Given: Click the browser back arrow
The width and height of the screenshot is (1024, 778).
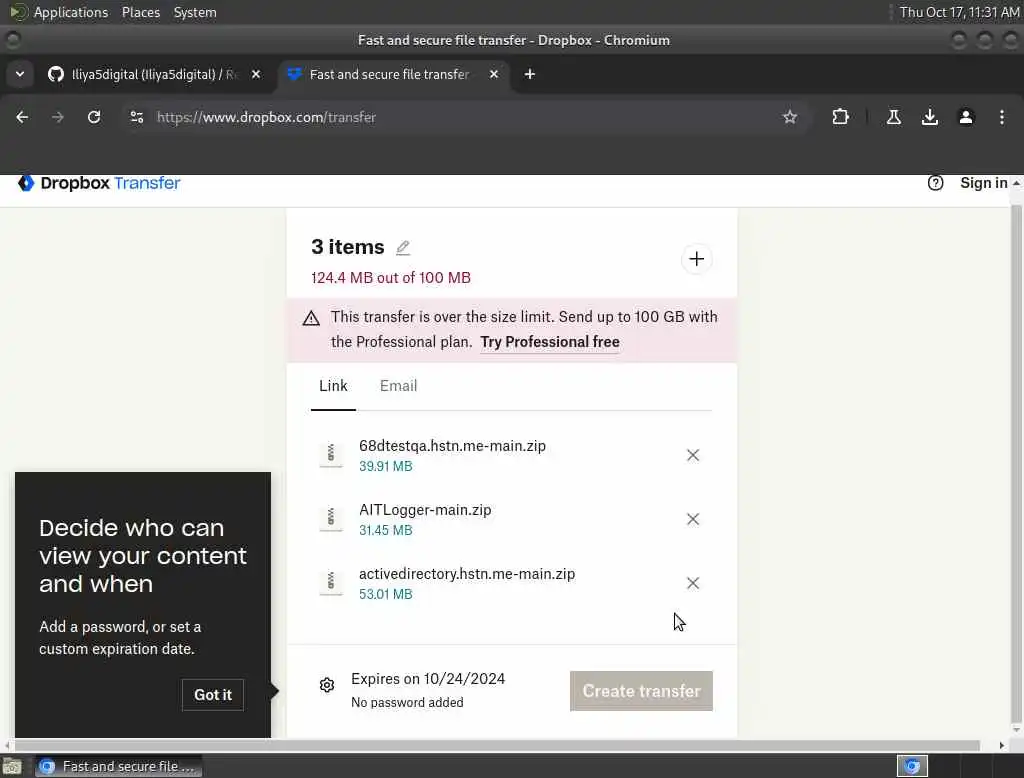Looking at the screenshot, I should pos(22,118).
